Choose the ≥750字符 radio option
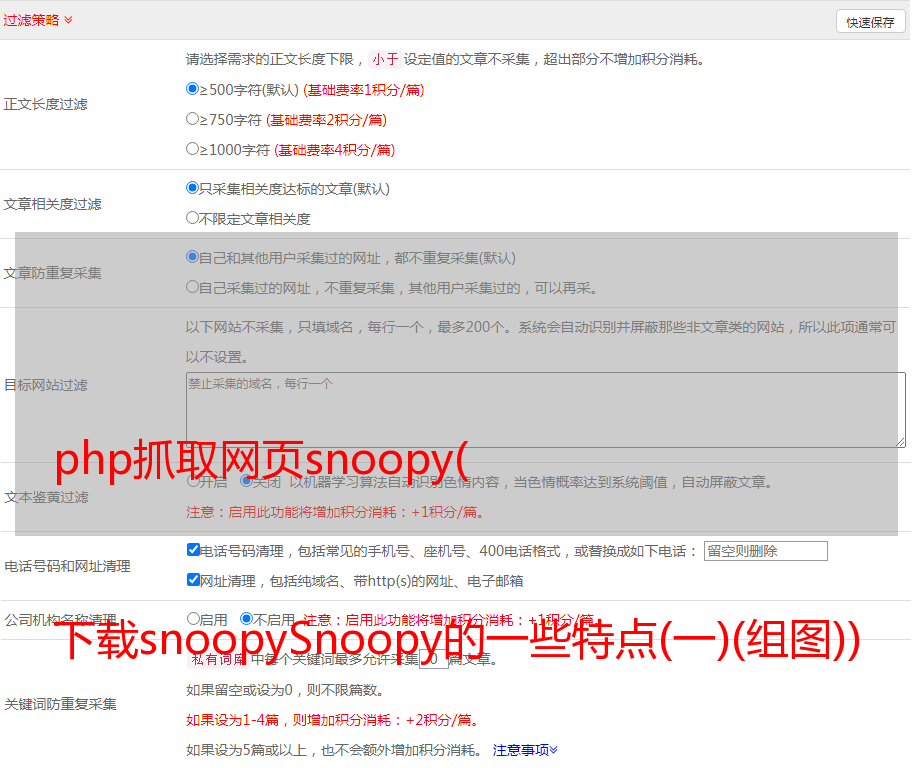Screen dimensions: 912x768 coord(192,119)
